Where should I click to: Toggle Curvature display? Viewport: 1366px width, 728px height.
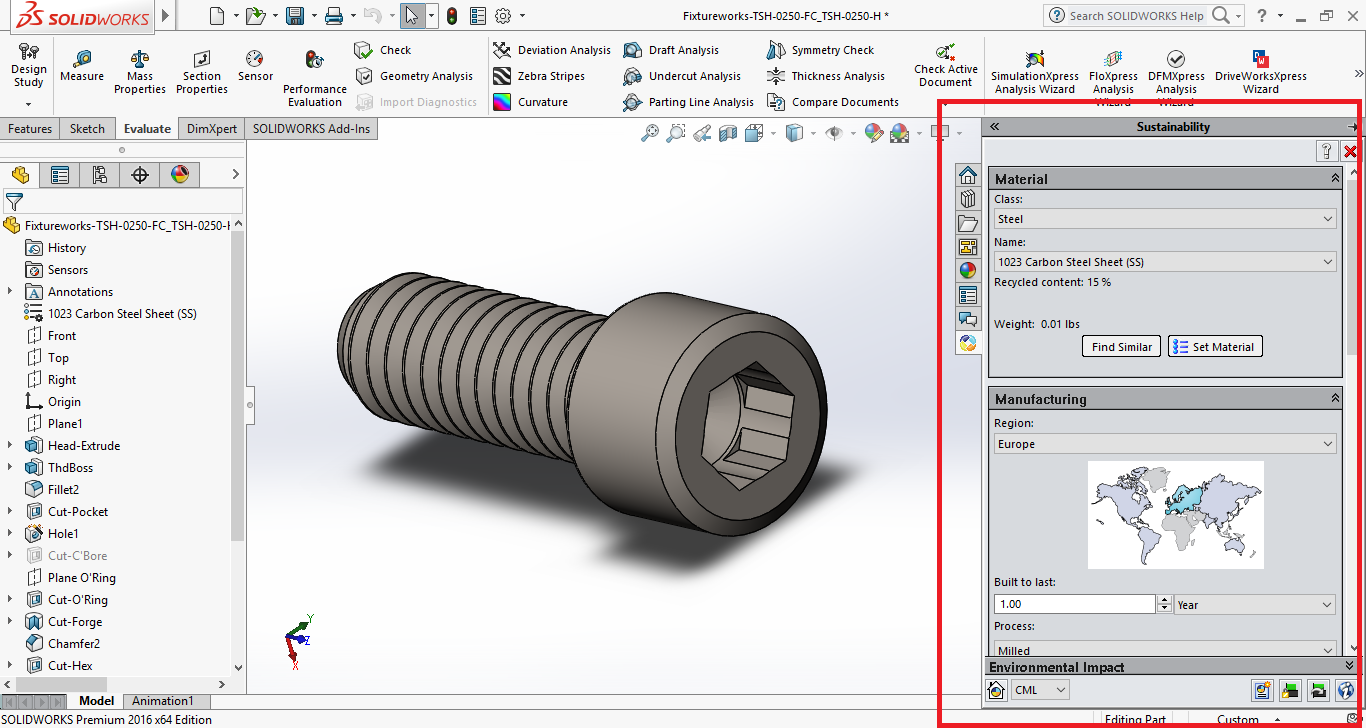(x=530, y=102)
